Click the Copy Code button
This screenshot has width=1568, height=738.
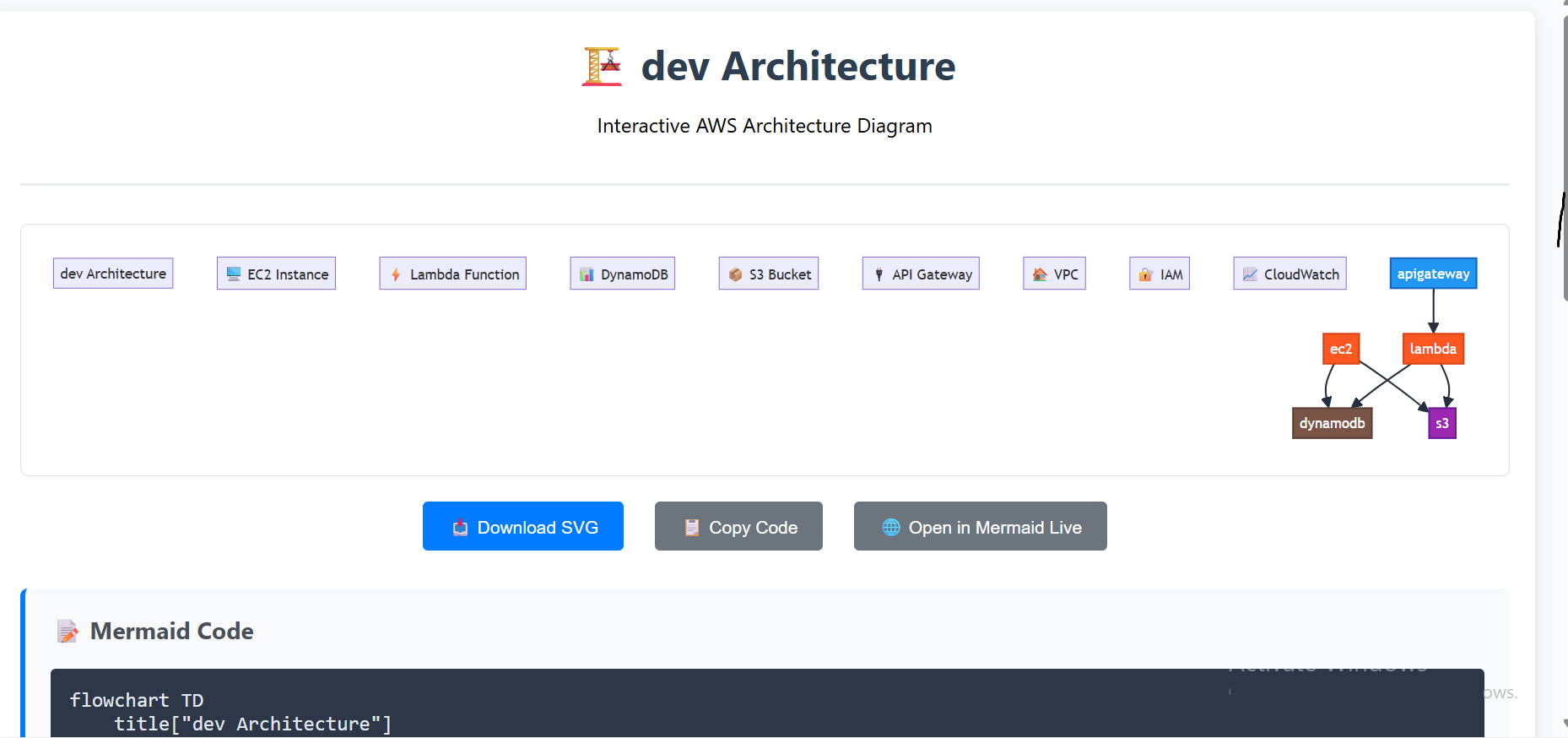[x=738, y=526]
